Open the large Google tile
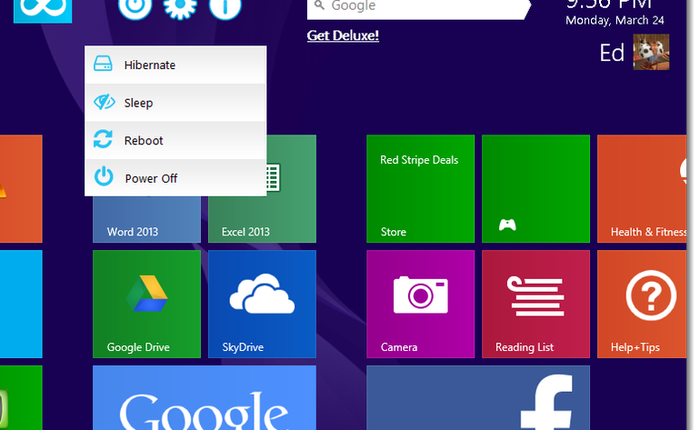Screen dimensions: 700x430 [x=204, y=398]
